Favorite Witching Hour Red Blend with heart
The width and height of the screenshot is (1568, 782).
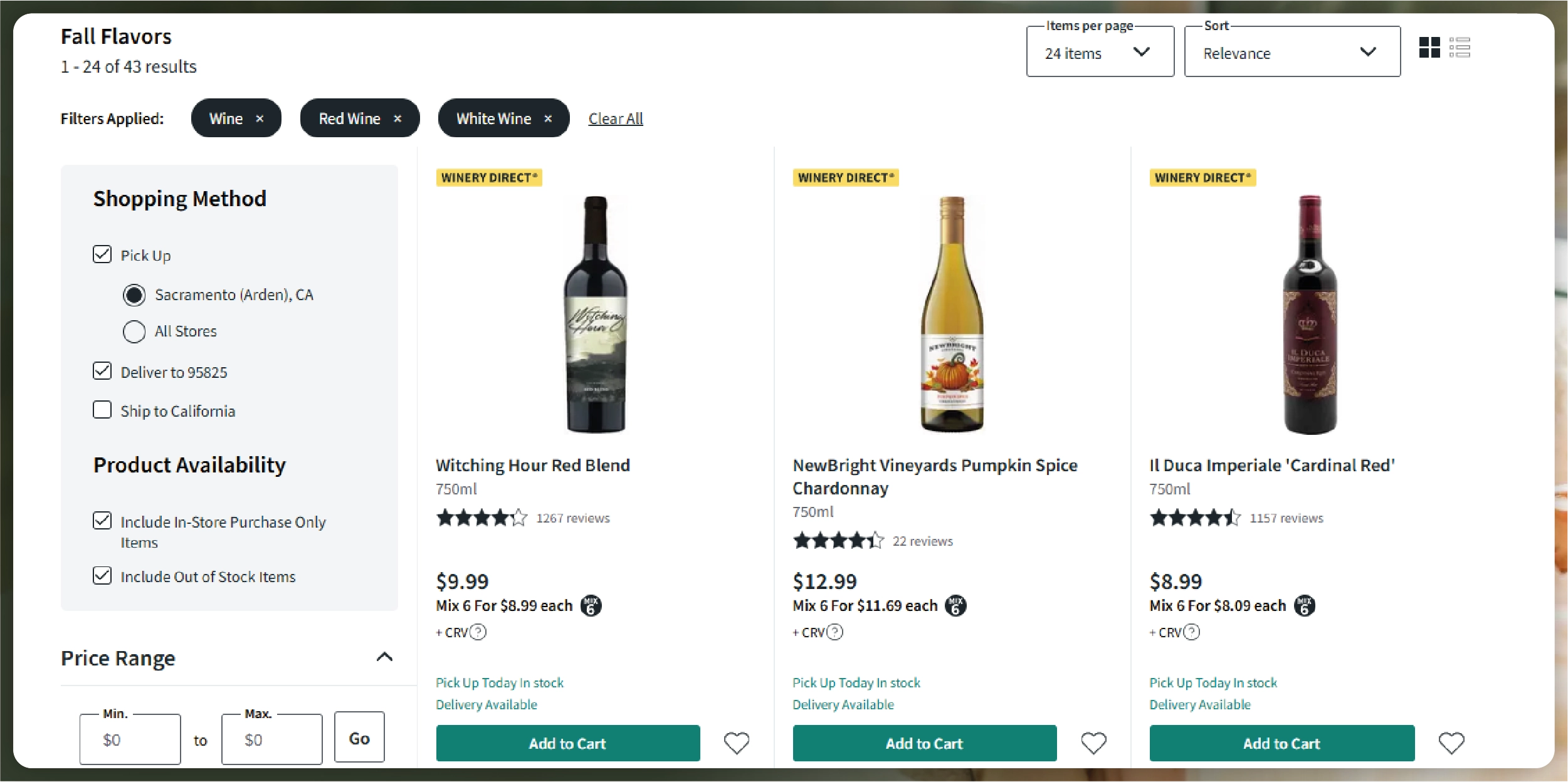coord(736,743)
